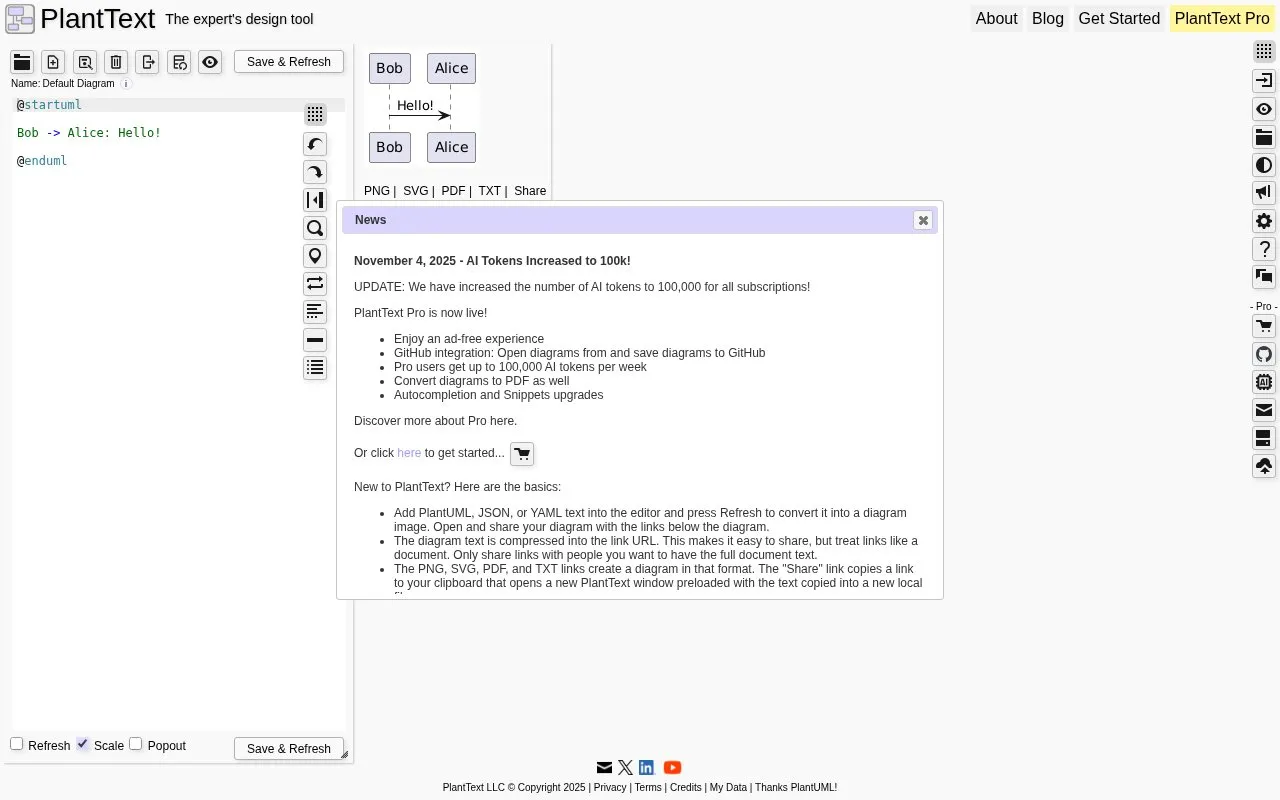Close the News dialog
Screen dimensions: 1280x800
click(x=923, y=220)
